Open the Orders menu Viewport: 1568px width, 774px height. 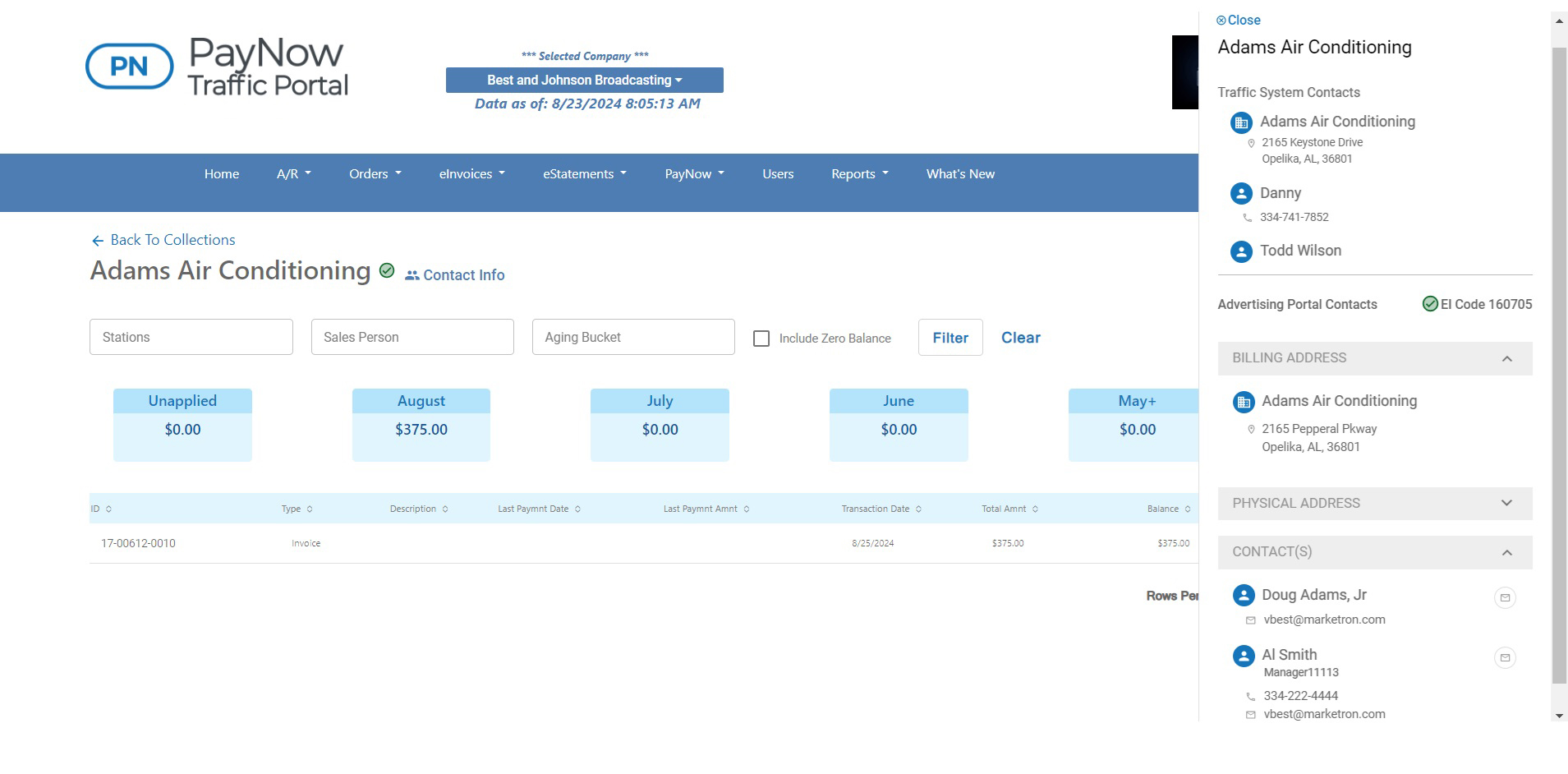(x=375, y=174)
